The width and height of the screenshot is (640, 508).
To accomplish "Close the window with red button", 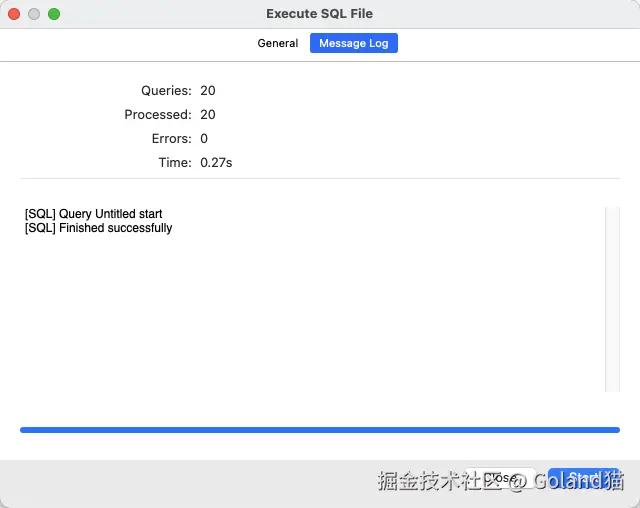I will 14,14.
